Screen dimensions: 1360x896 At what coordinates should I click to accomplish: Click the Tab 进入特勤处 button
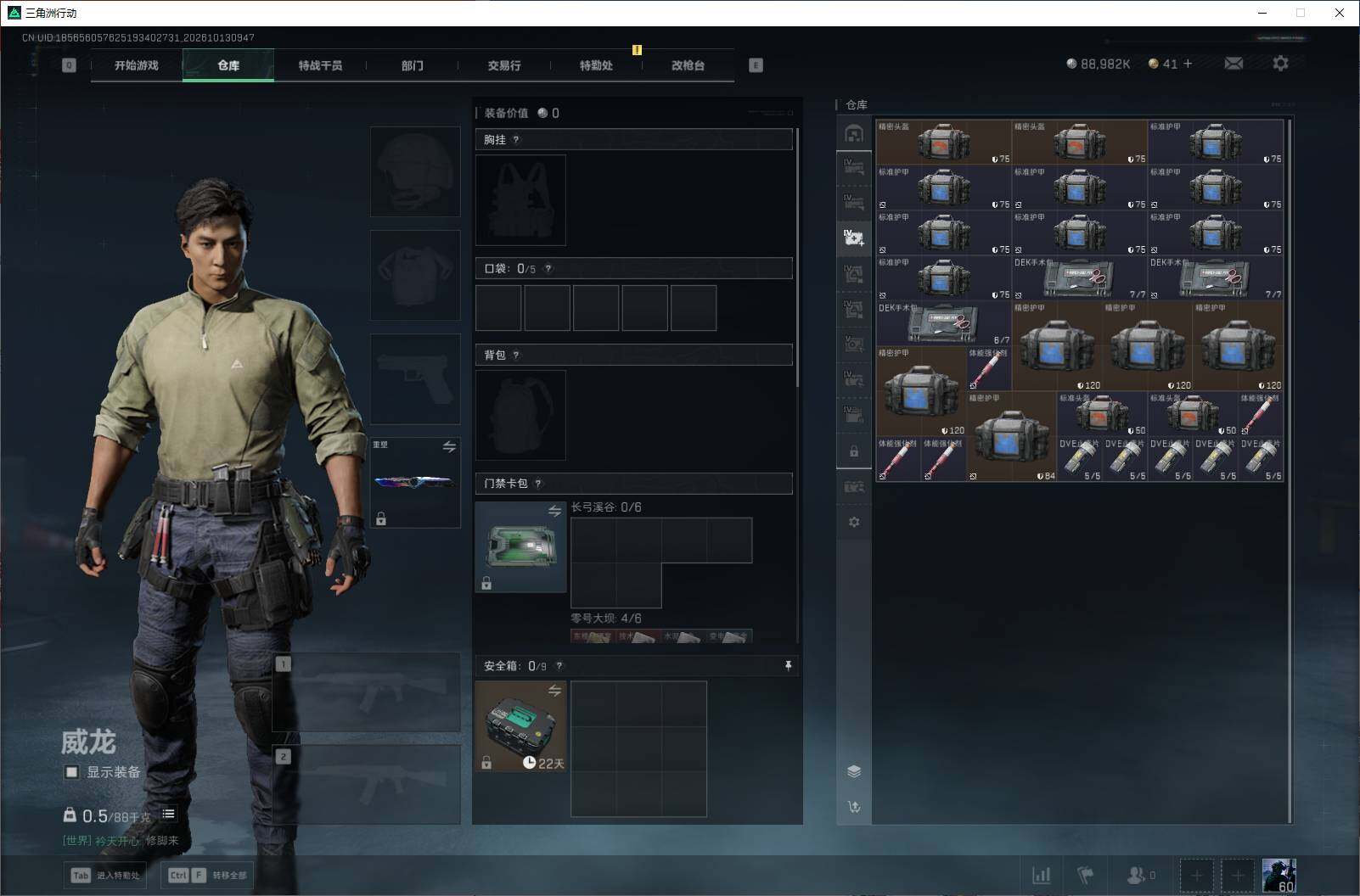106,876
